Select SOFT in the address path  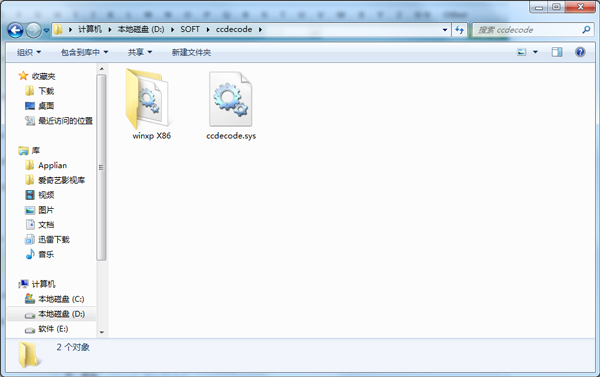point(190,29)
